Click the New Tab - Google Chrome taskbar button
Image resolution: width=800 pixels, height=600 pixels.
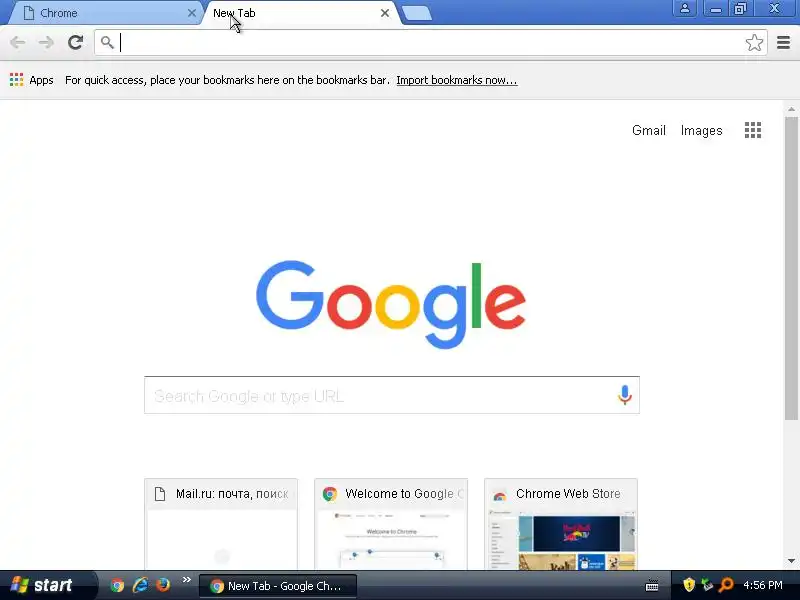point(278,586)
